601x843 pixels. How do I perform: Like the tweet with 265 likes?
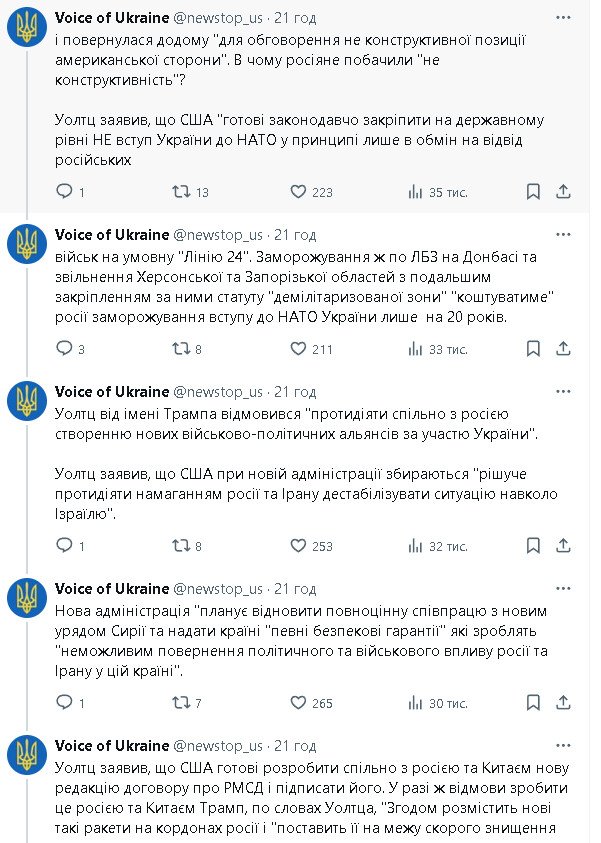pos(298,702)
